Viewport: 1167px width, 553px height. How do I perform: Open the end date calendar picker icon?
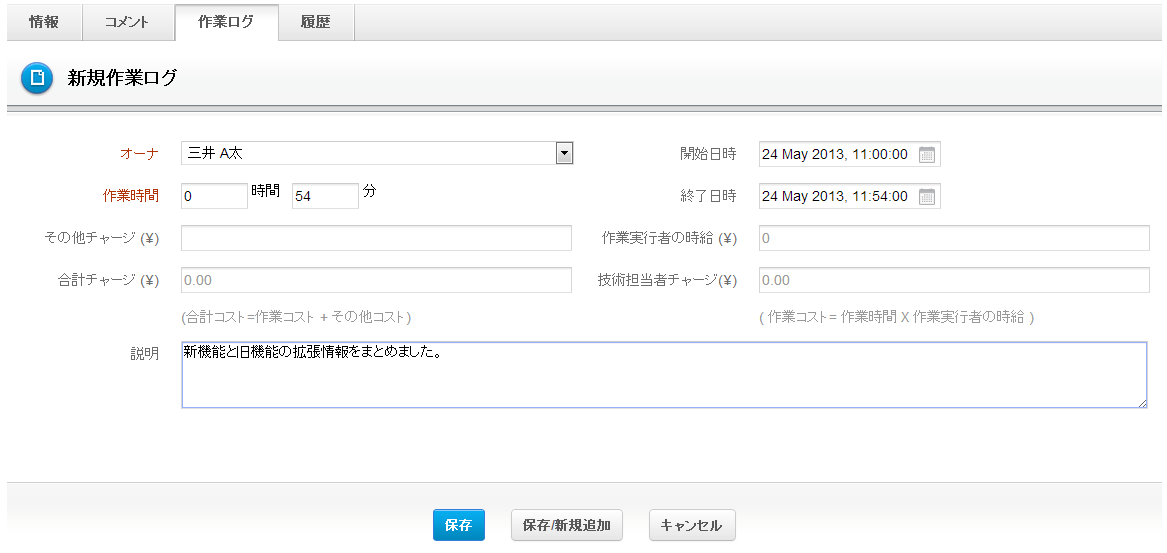point(927,197)
